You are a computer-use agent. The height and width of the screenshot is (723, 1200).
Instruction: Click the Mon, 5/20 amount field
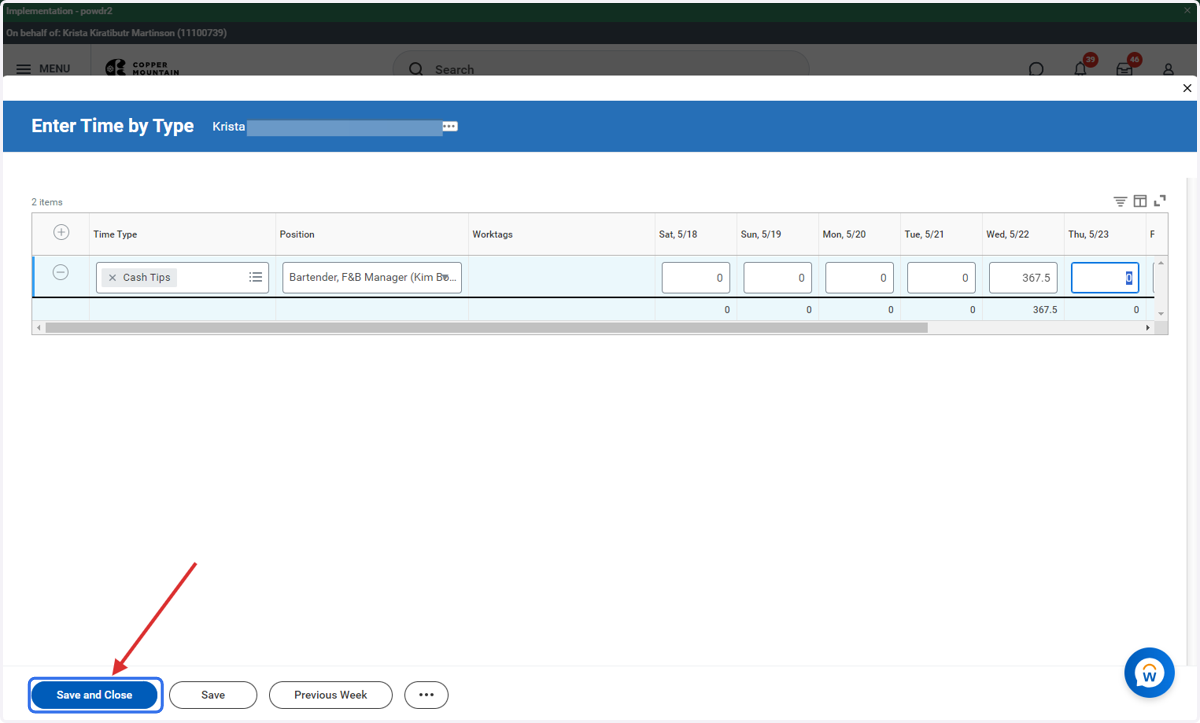(859, 277)
